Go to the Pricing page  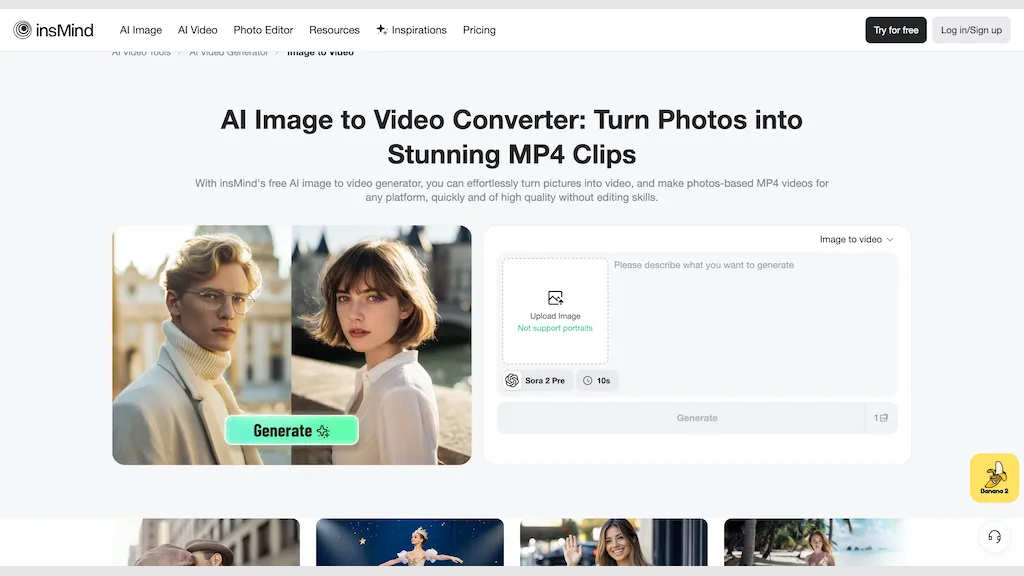[479, 30]
